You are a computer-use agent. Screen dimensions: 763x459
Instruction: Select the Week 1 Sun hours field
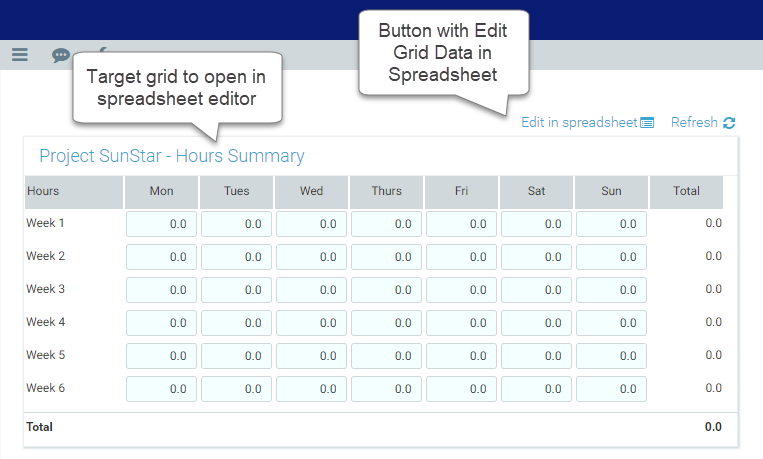[612, 224]
